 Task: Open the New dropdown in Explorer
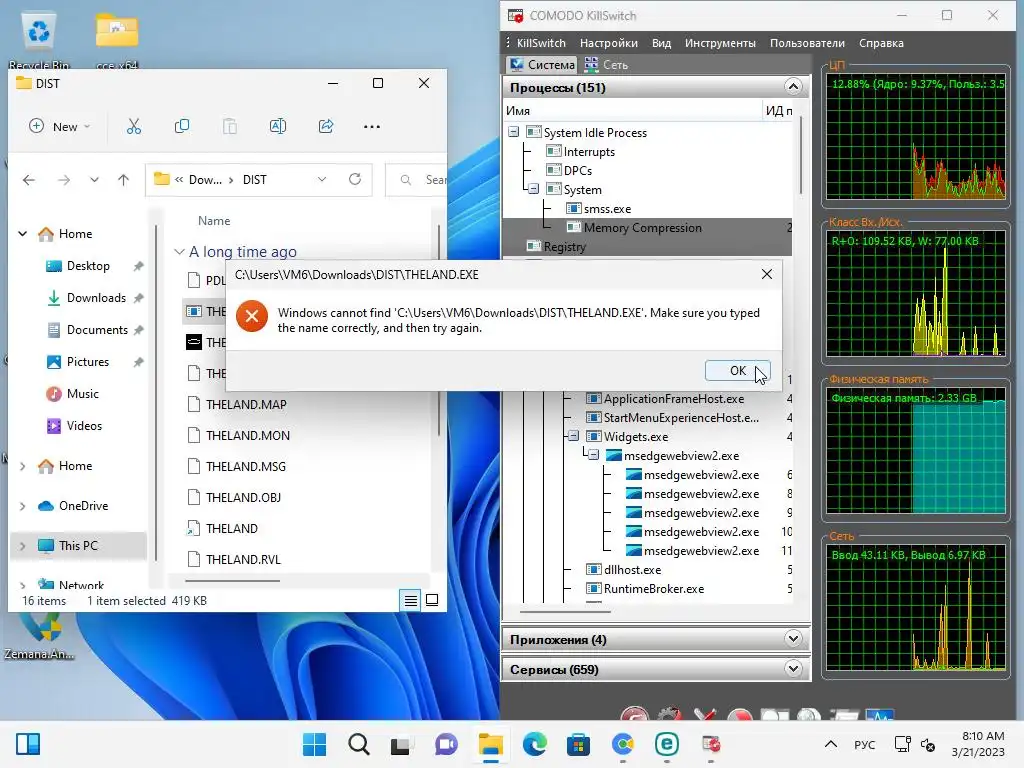point(59,127)
